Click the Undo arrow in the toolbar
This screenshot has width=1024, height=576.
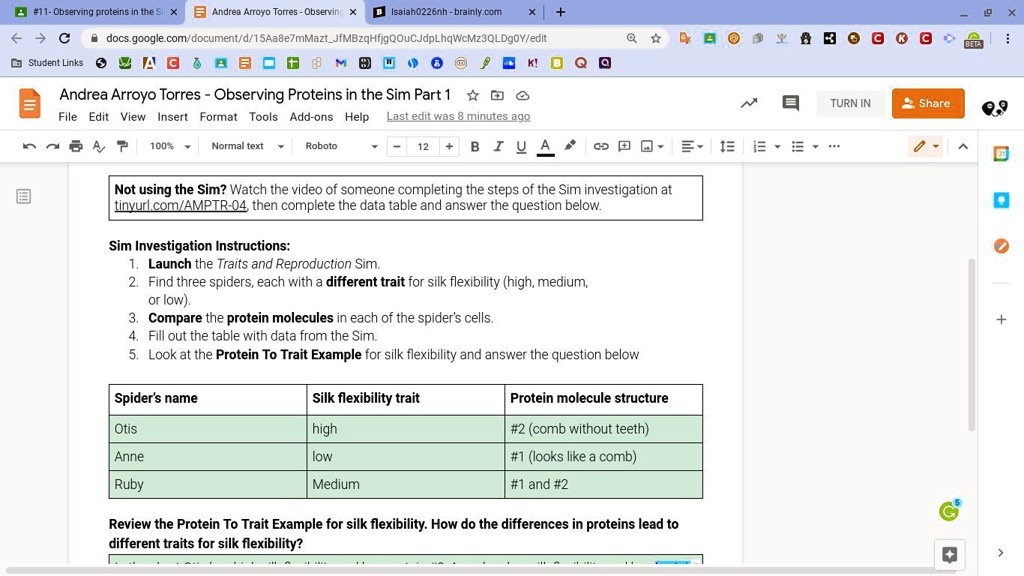[x=29, y=146]
